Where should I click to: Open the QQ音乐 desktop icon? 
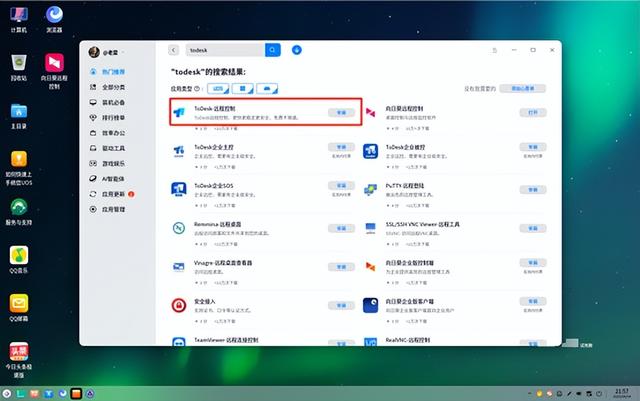click(x=19, y=255)
